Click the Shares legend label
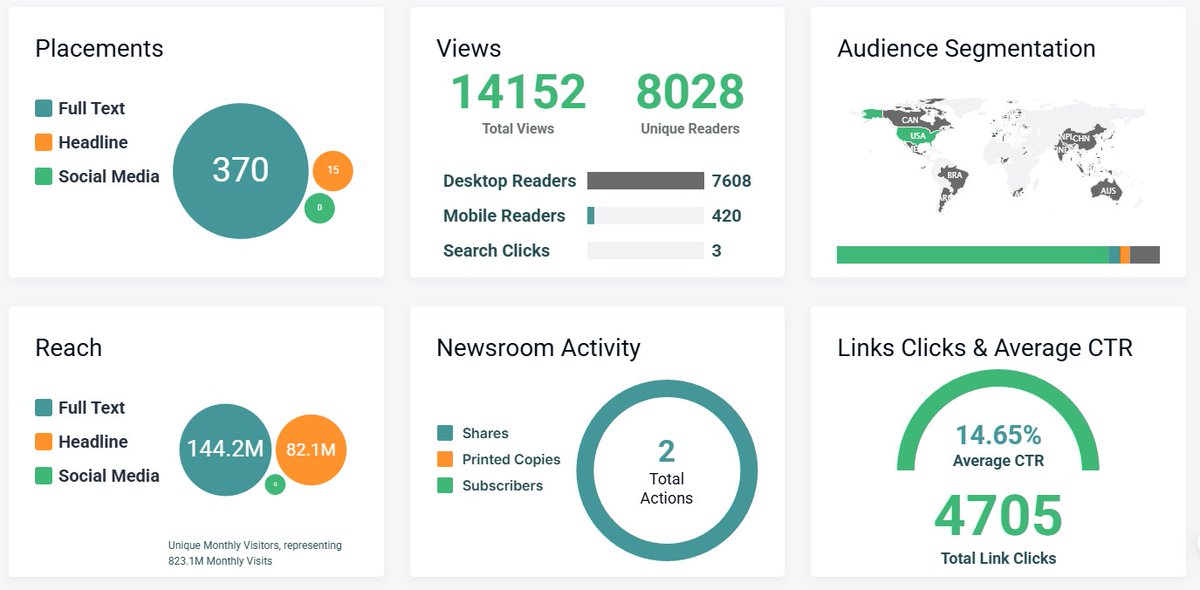1200x590 pixels. (x=485, y=433)
